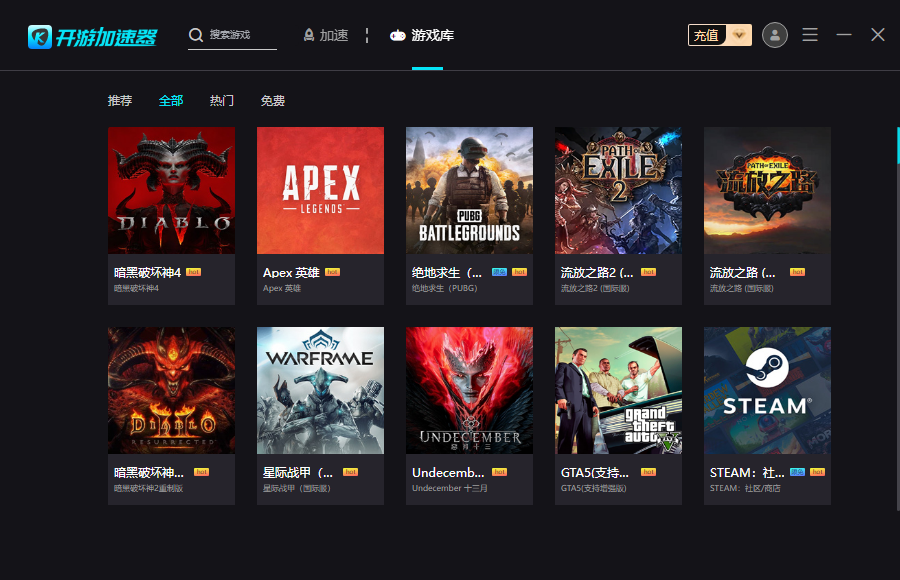Type in the 搜索游戏 search field
This screenshot has width=900, height=580.
pos(241,35)
